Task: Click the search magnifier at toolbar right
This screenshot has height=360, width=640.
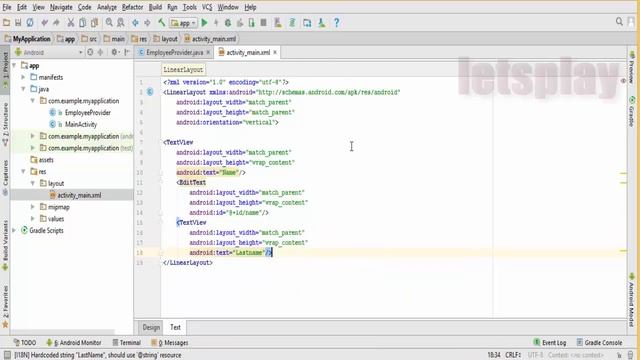Action: click(619, 22)
